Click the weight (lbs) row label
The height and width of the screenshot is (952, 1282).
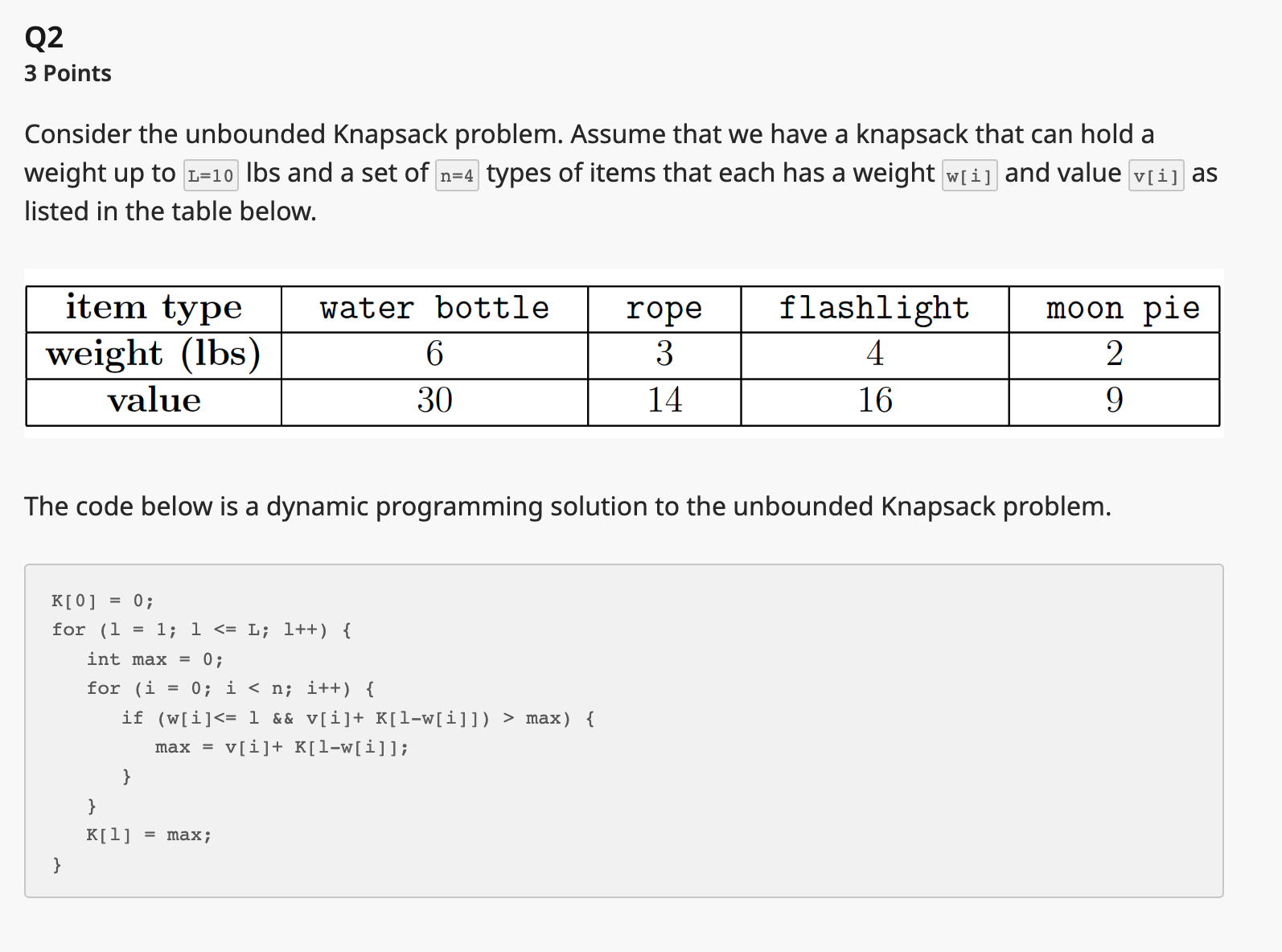[x=154, y=355]
